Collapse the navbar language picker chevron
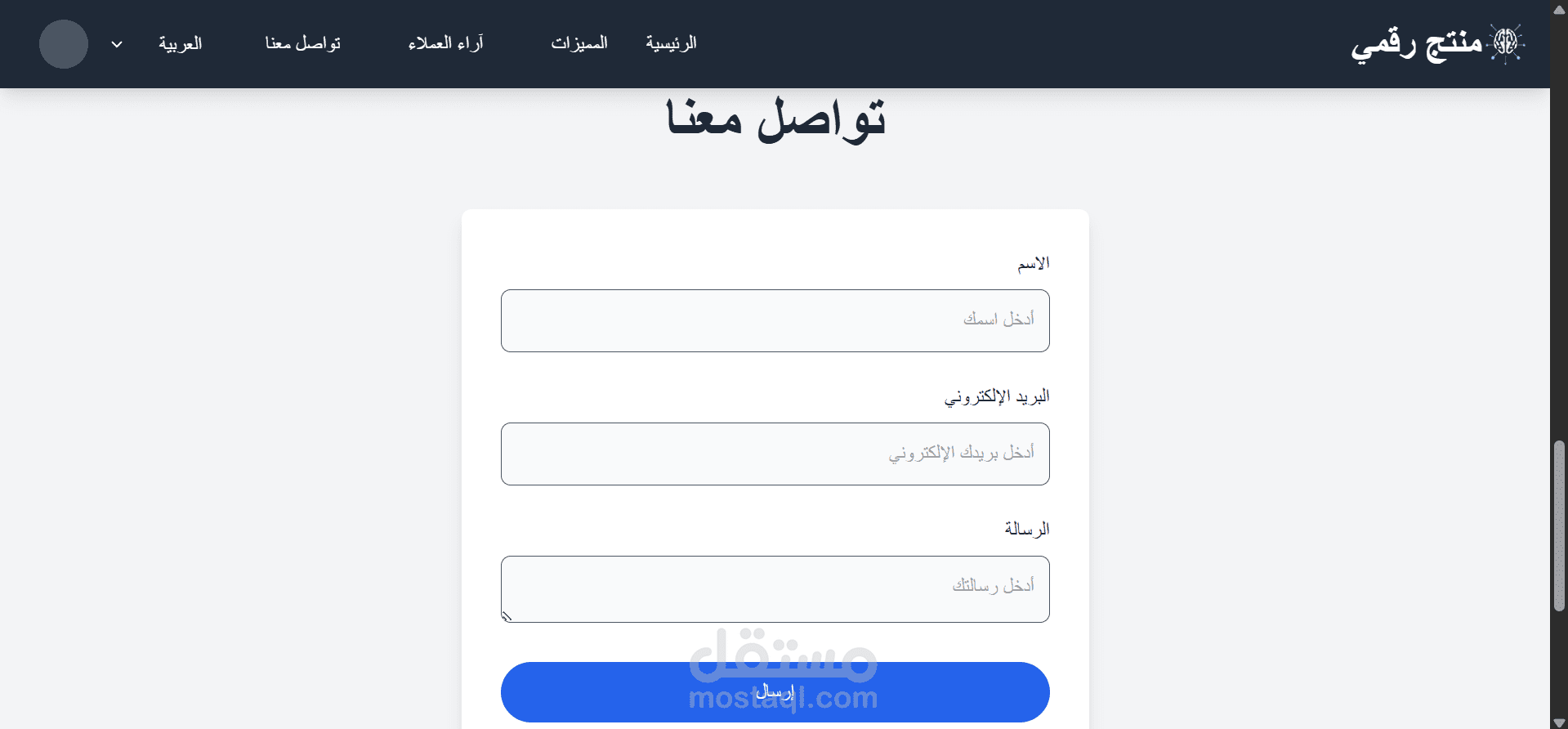The image size is (1568, 729). point(116,44)
